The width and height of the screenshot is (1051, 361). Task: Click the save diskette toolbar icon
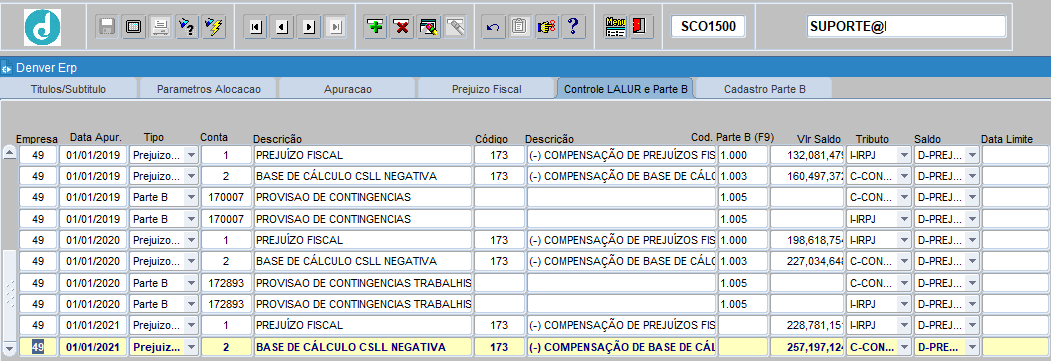(107, 27)
